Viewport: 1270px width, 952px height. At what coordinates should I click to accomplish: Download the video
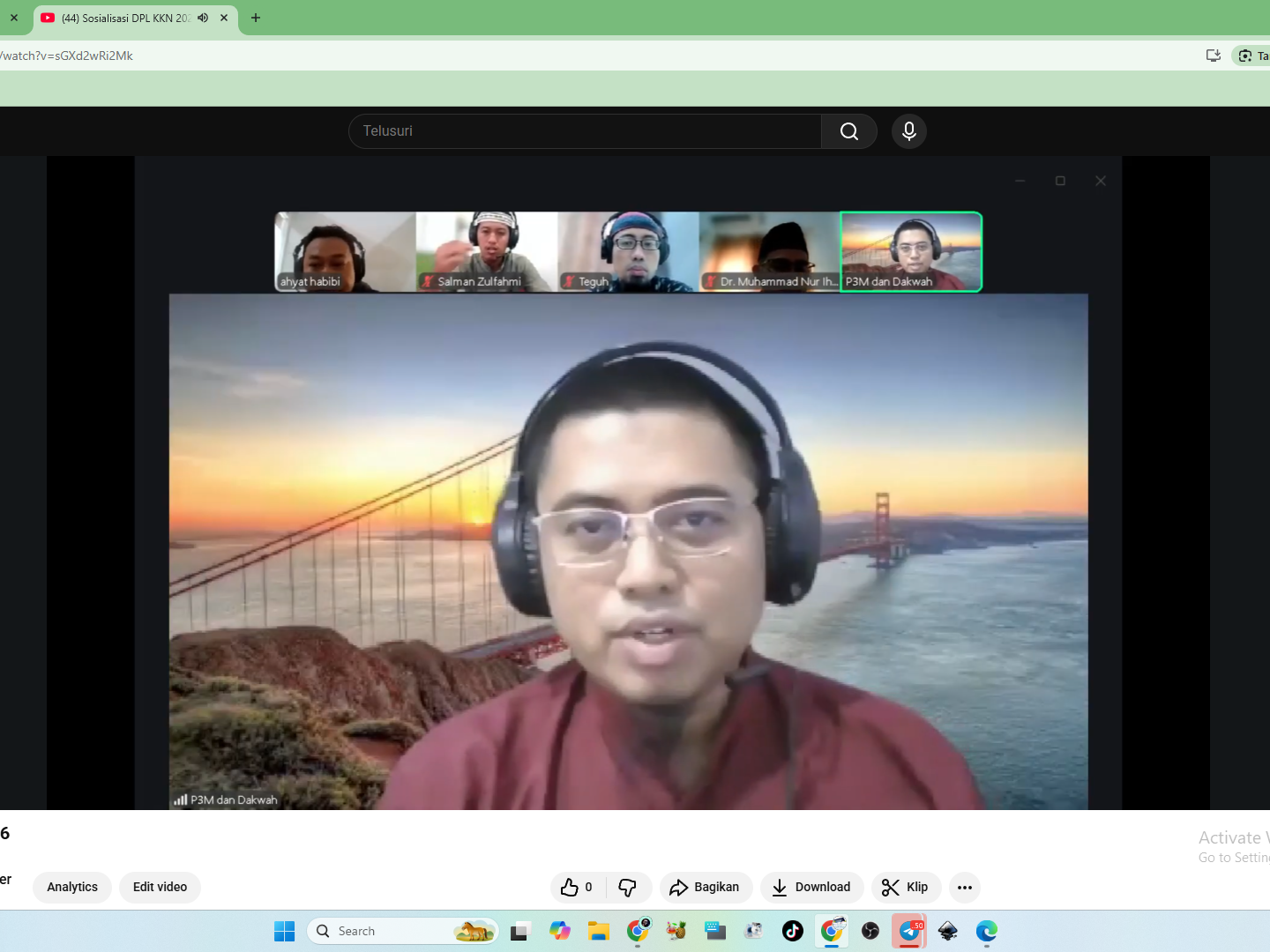coord(811,887)
